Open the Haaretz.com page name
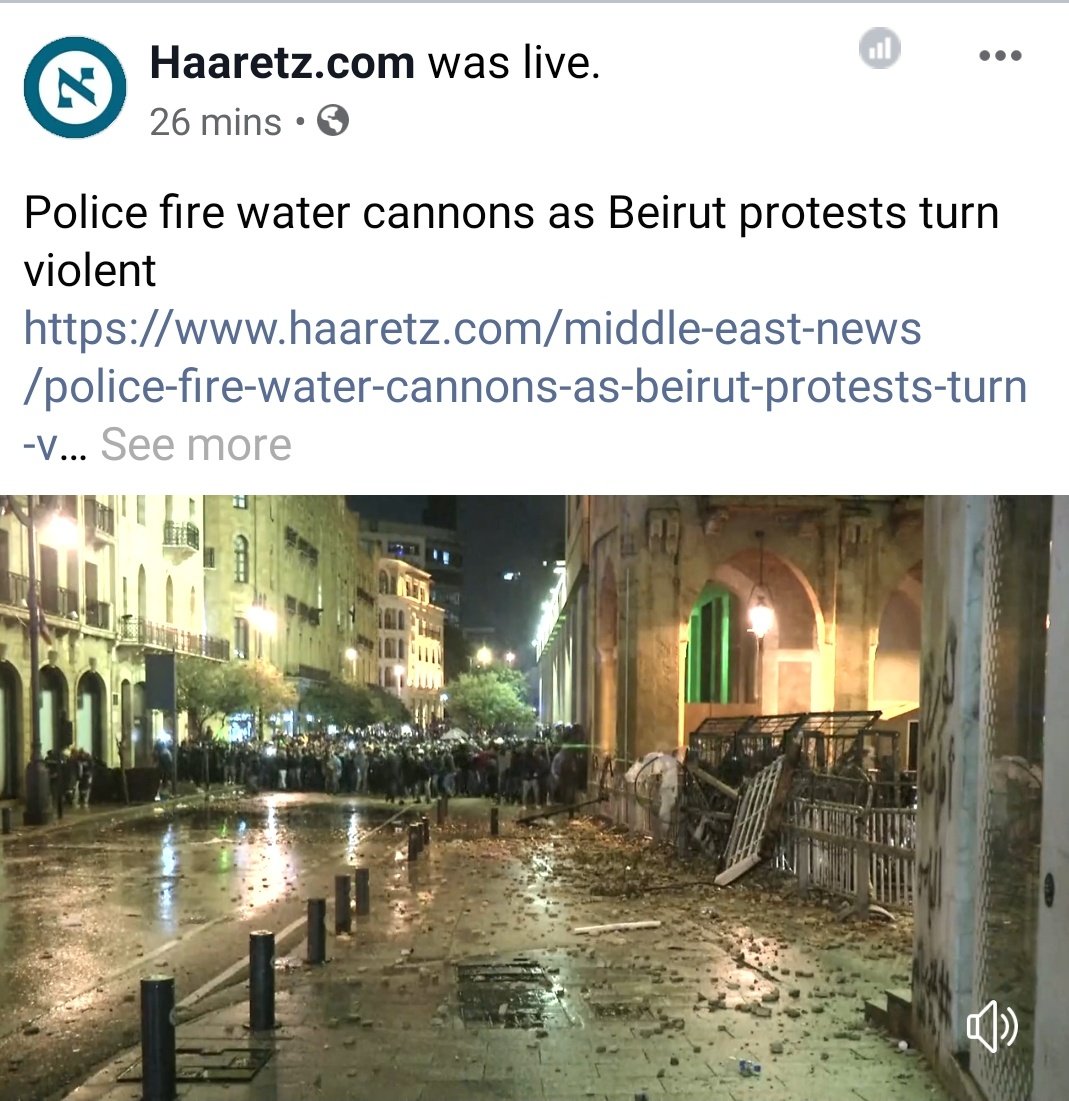Screen dimensions: 1069x1101 click(x=282, y=62)
